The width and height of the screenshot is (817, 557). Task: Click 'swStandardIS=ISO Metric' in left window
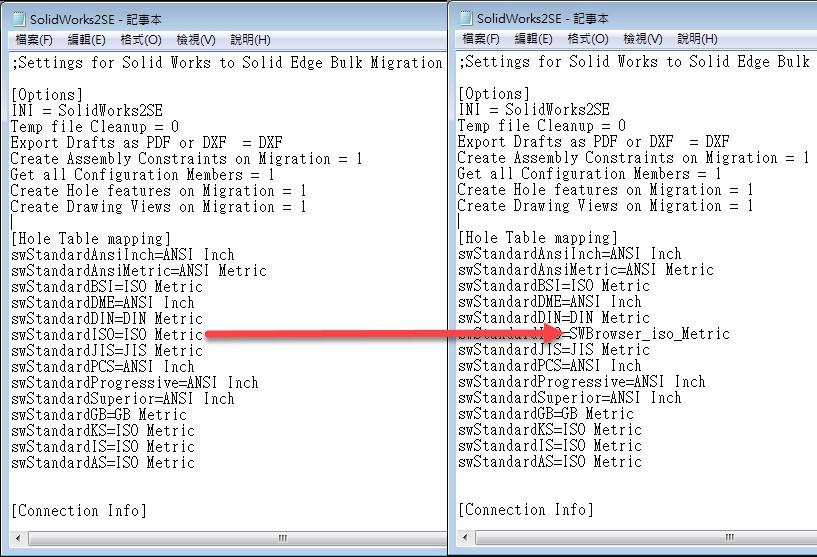coord(103,447)
